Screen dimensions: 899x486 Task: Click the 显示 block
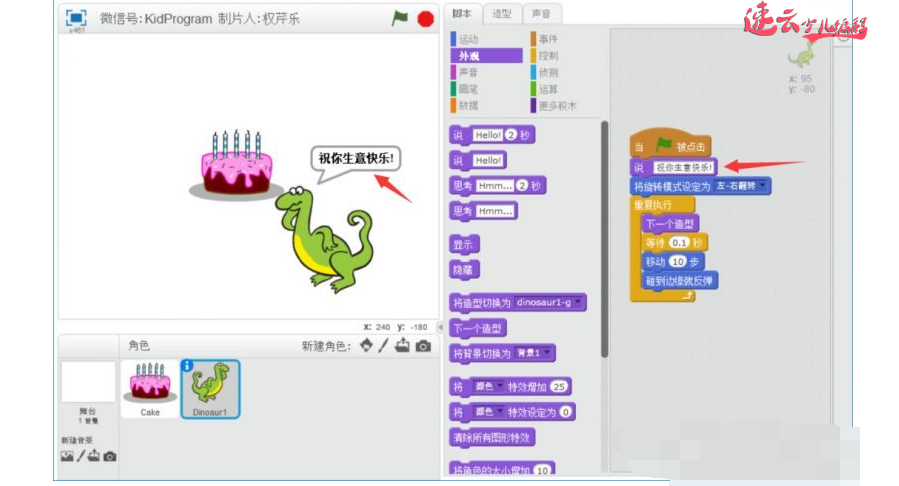click(x=464, y=245)
